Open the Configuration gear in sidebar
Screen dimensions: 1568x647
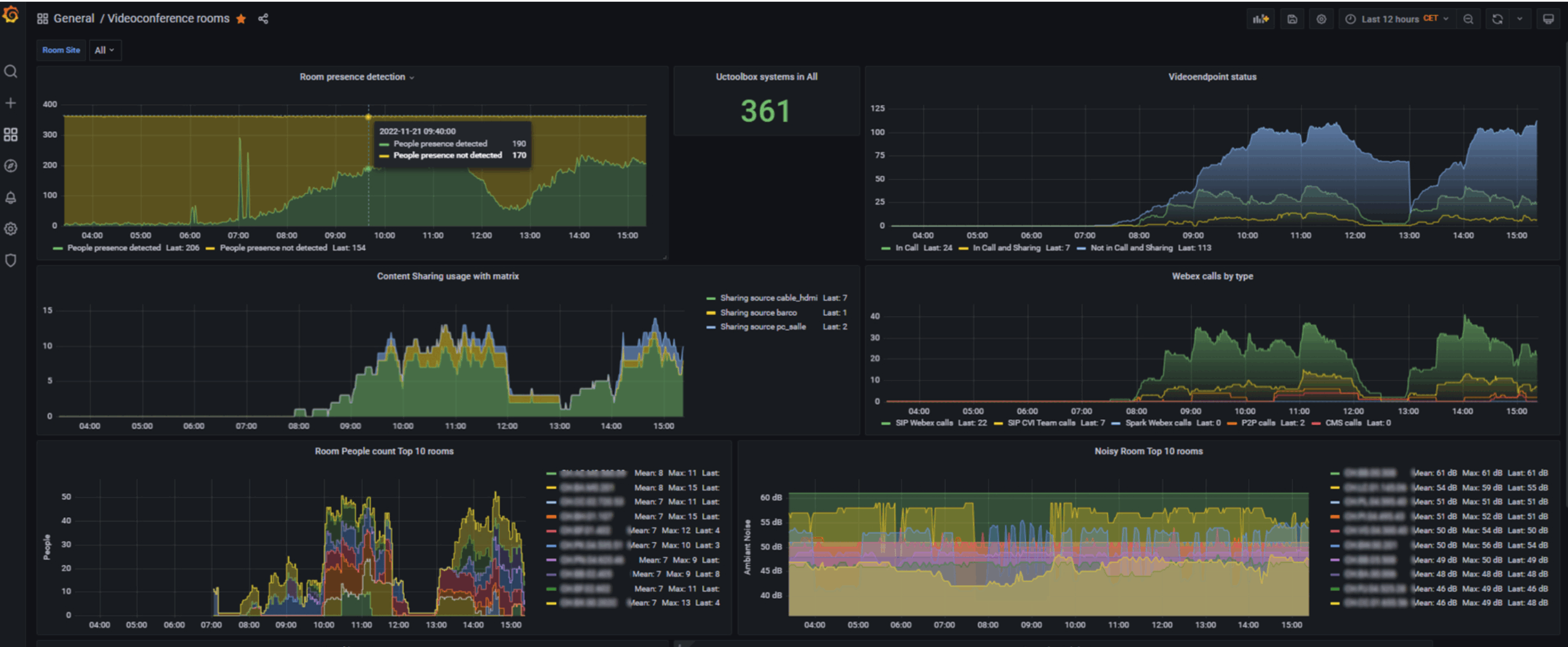point(10,229)
